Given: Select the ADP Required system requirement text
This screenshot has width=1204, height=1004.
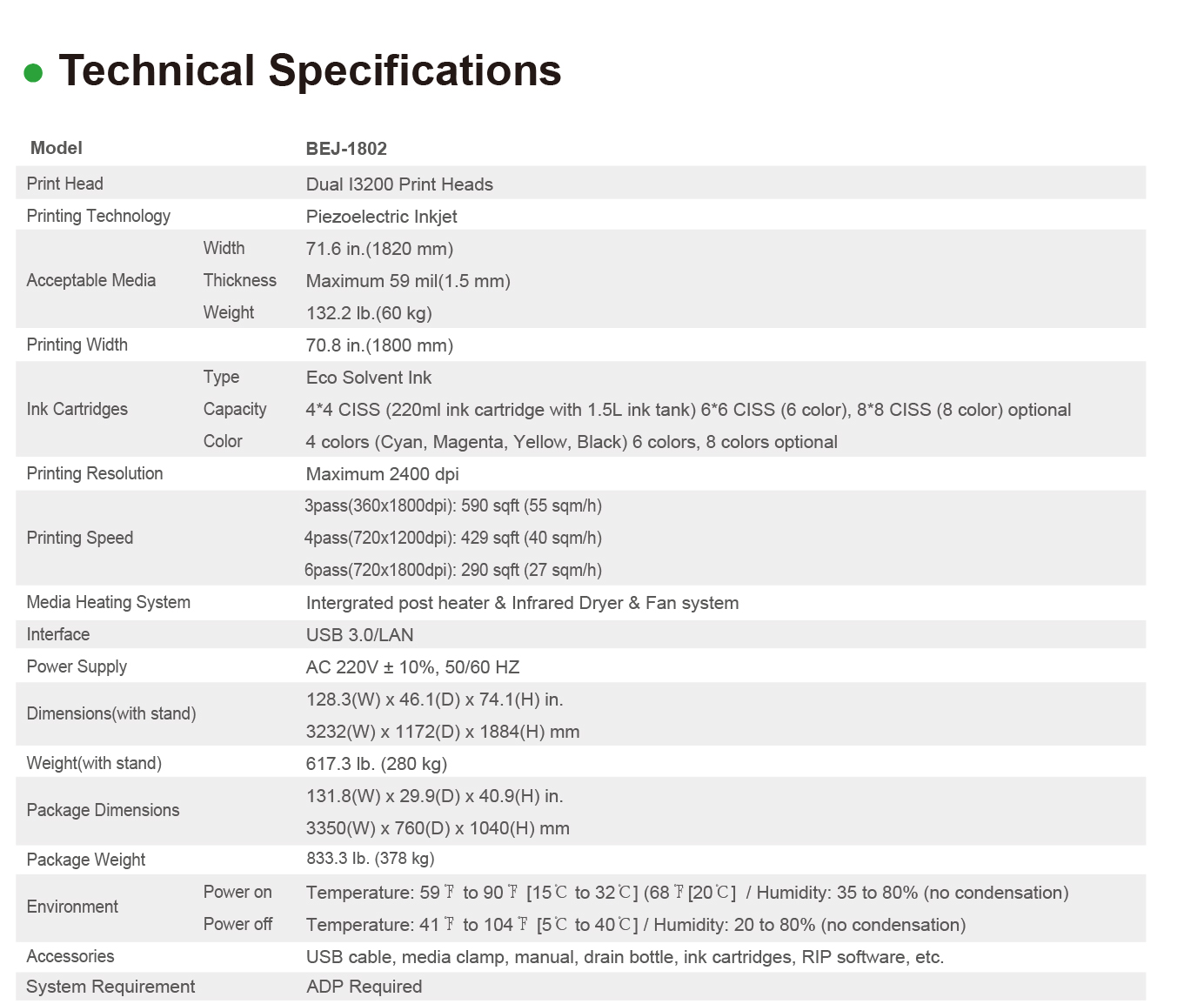Looking at the screenshot, I should (x=364, y=987).
